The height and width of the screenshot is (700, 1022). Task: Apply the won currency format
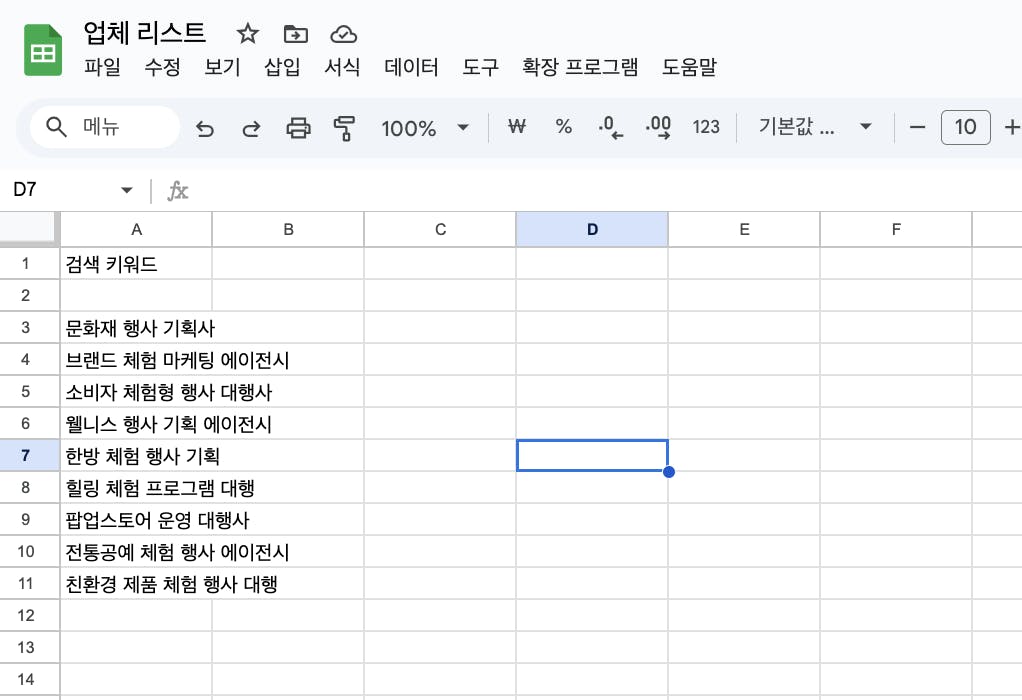pyautogui.click(x=517, y=127)
